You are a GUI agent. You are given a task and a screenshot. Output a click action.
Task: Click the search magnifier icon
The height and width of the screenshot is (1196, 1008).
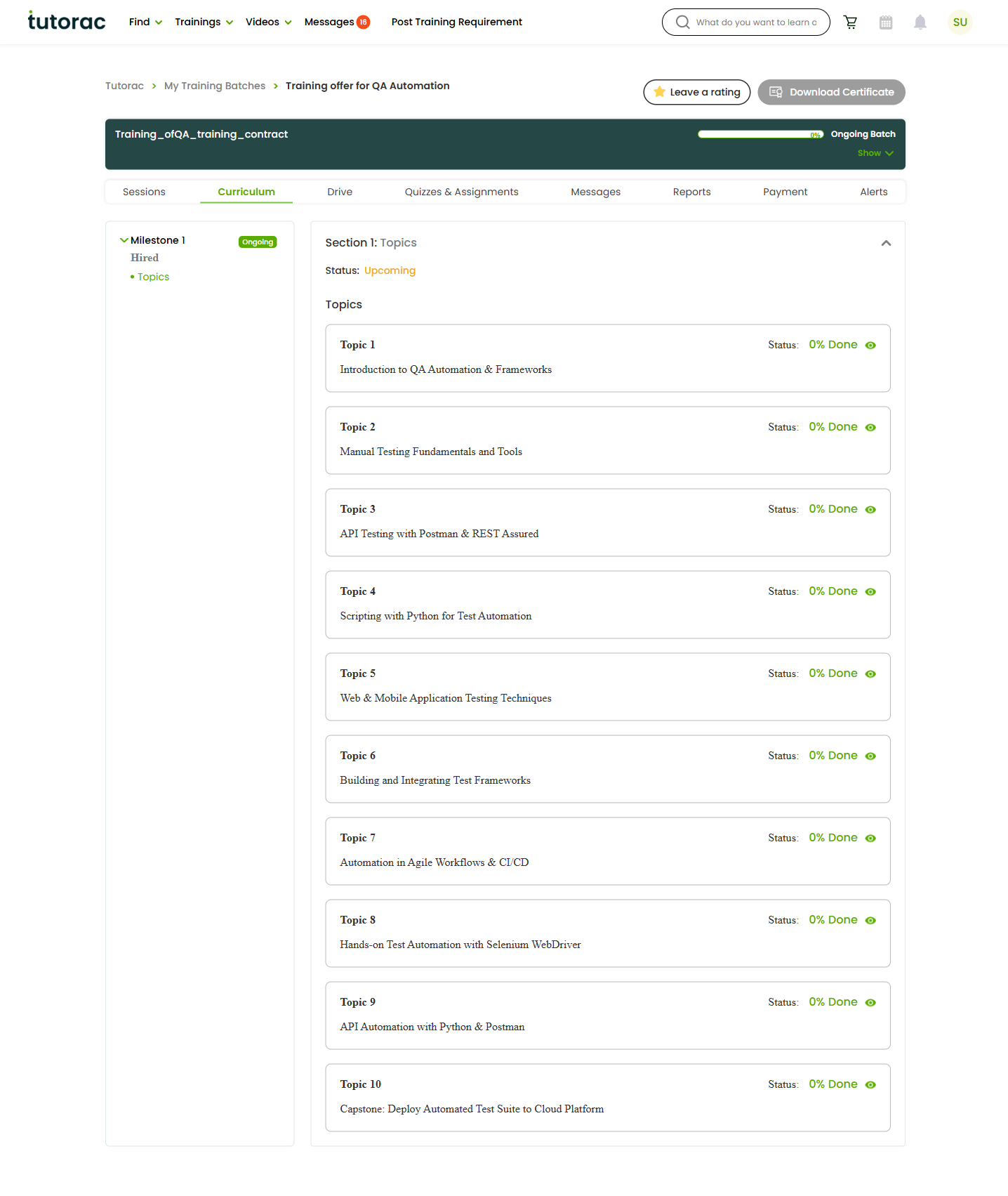(682, 22)
